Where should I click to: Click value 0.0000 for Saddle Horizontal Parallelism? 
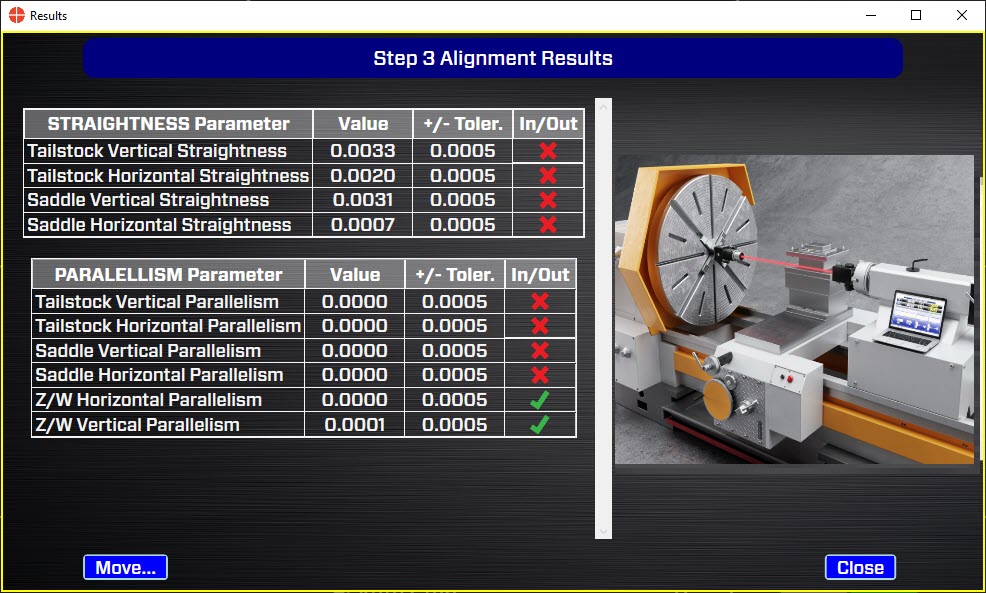point(355,375)
